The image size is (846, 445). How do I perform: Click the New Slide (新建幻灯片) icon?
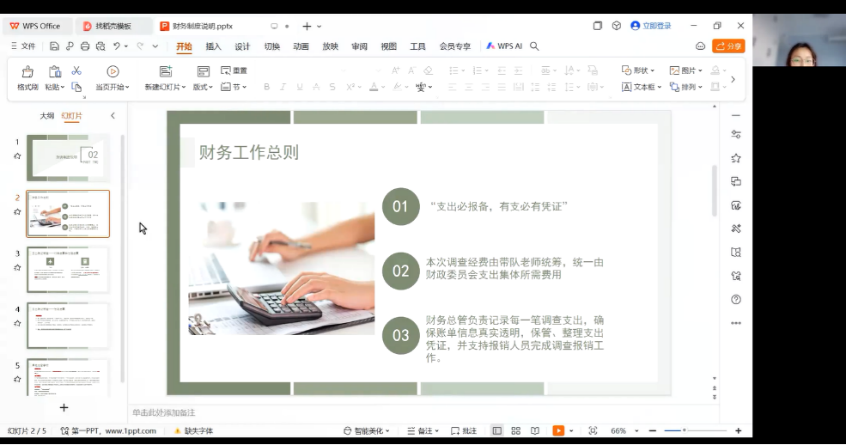(x=166, y=72)
